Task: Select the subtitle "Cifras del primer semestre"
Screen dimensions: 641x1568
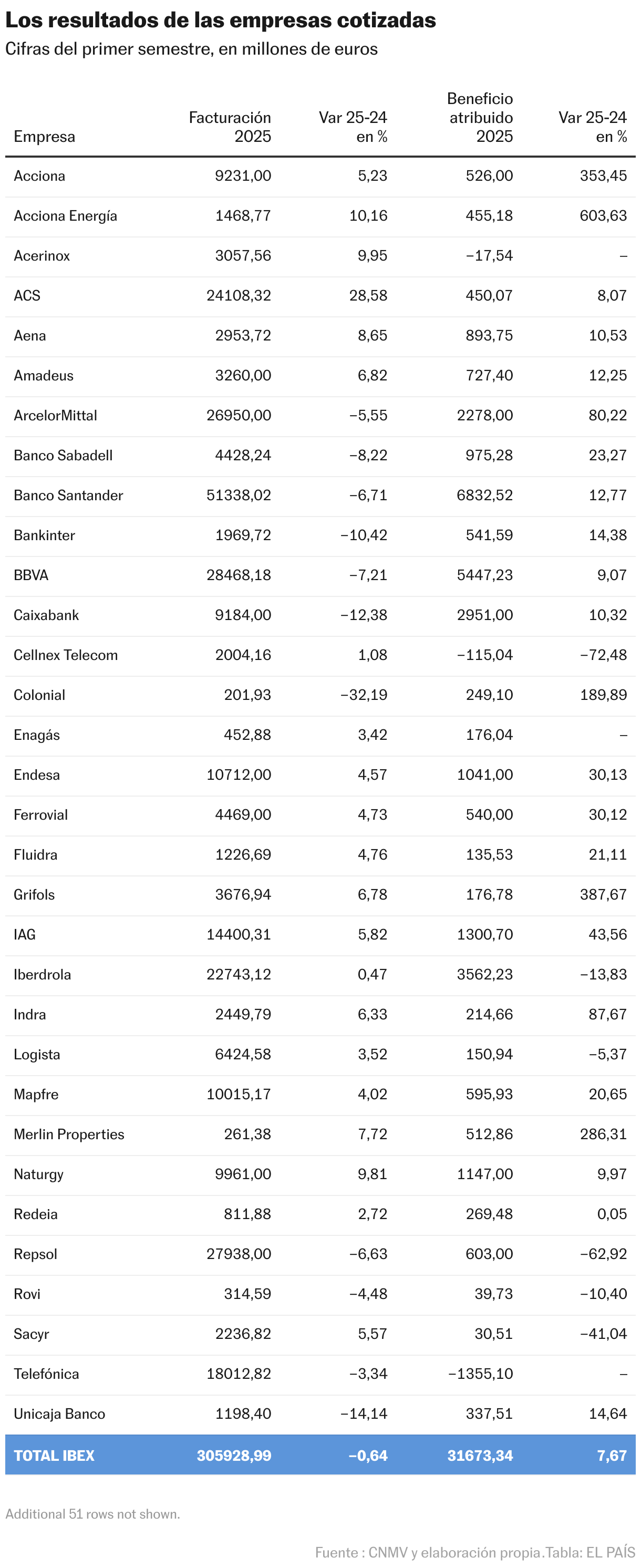Action: click(x=191, y=49)
